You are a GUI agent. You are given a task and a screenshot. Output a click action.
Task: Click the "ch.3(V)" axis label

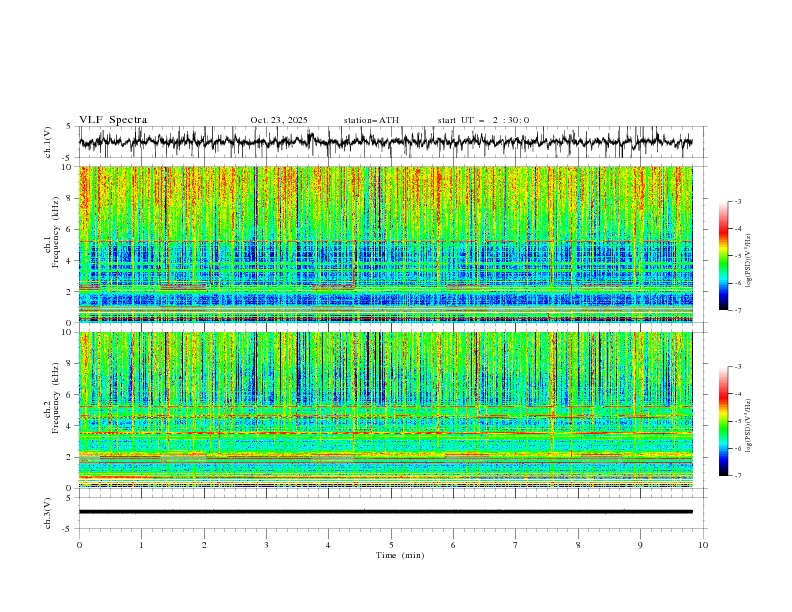pyautogui.click(x=48, y=513)
